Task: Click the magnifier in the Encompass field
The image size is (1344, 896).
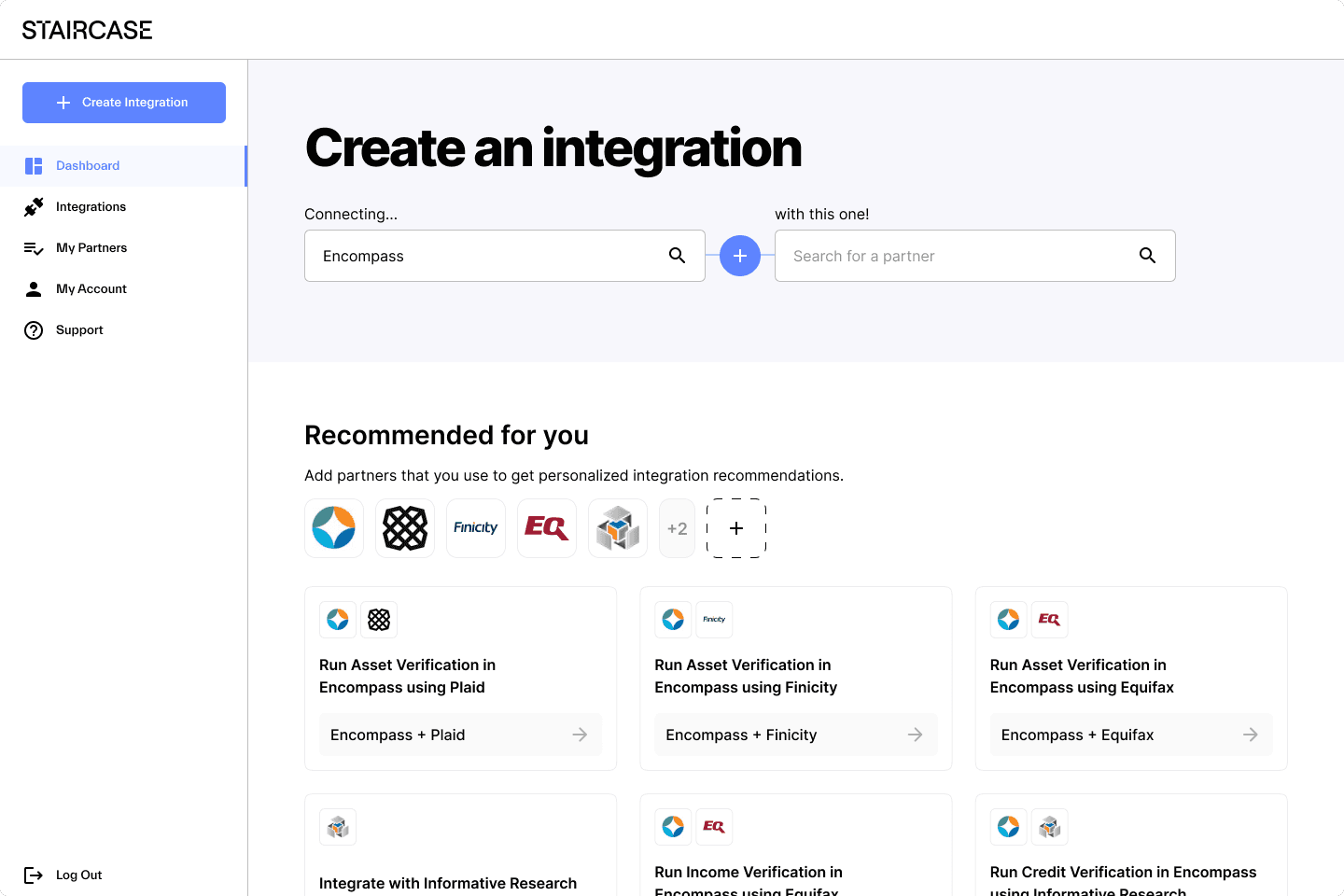Action: (678, 256)
